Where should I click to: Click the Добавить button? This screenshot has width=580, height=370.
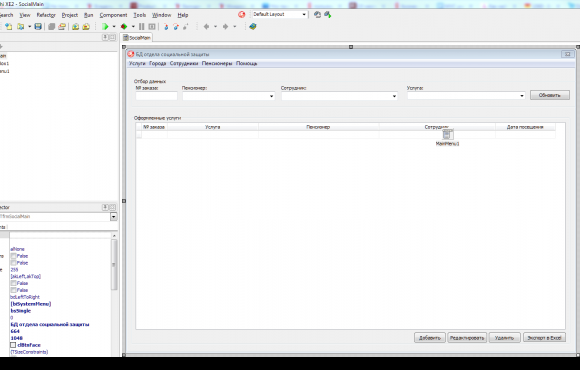429,338
